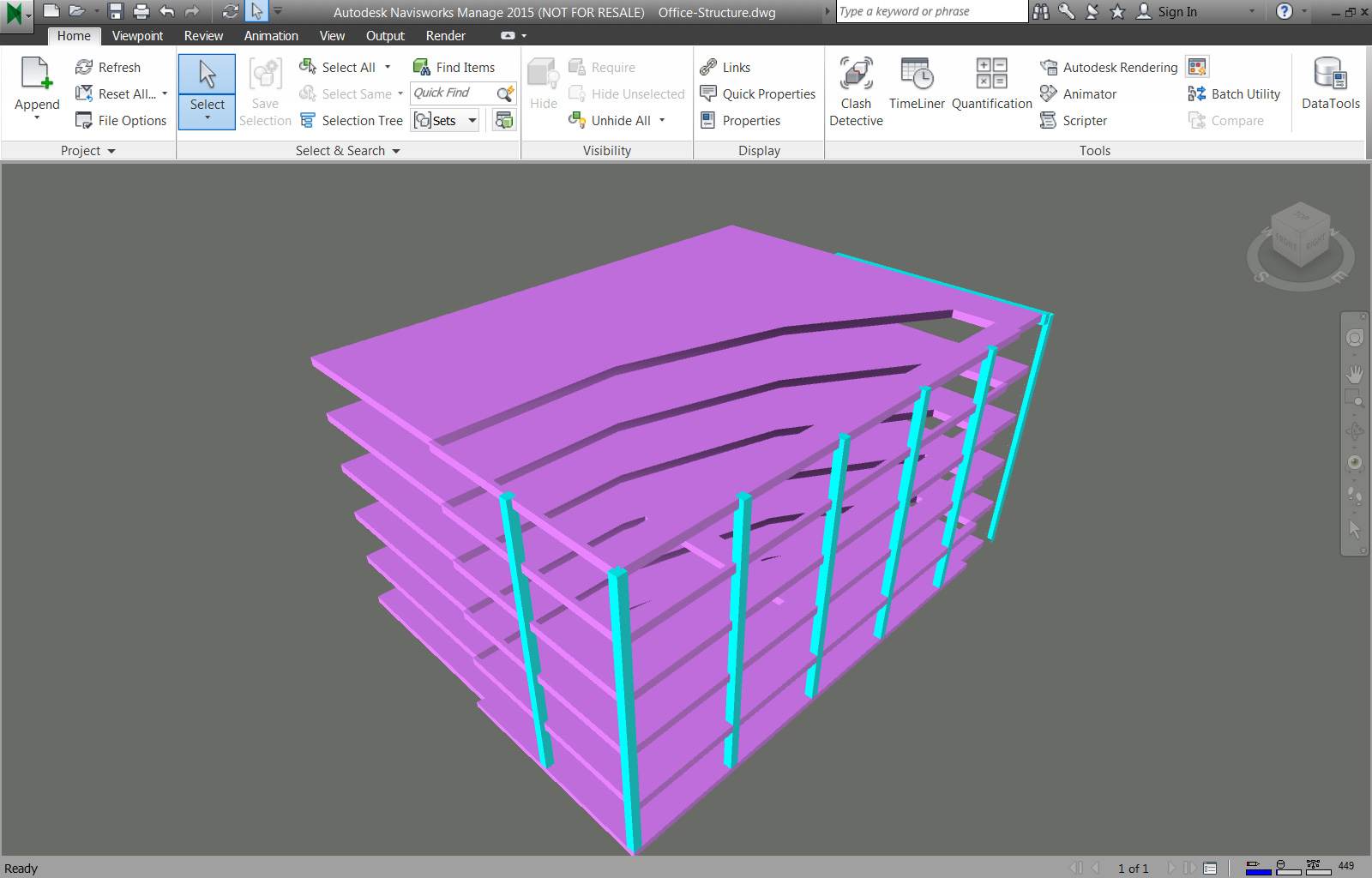Switch to the Animation tab

coord(271,35)
